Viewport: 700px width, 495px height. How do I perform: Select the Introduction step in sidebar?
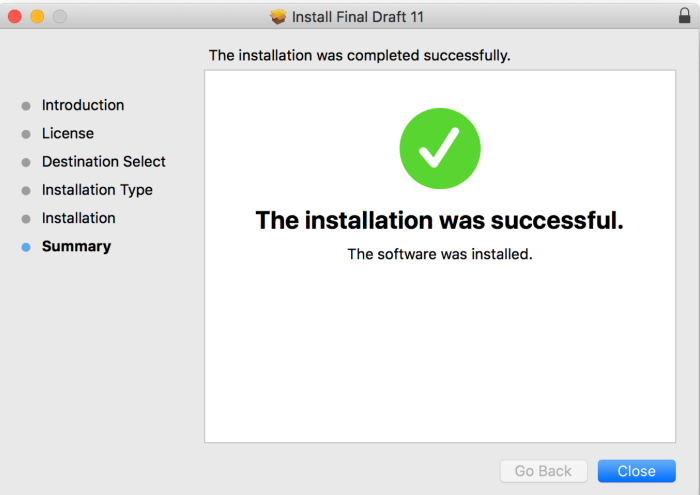coord(83,105)
